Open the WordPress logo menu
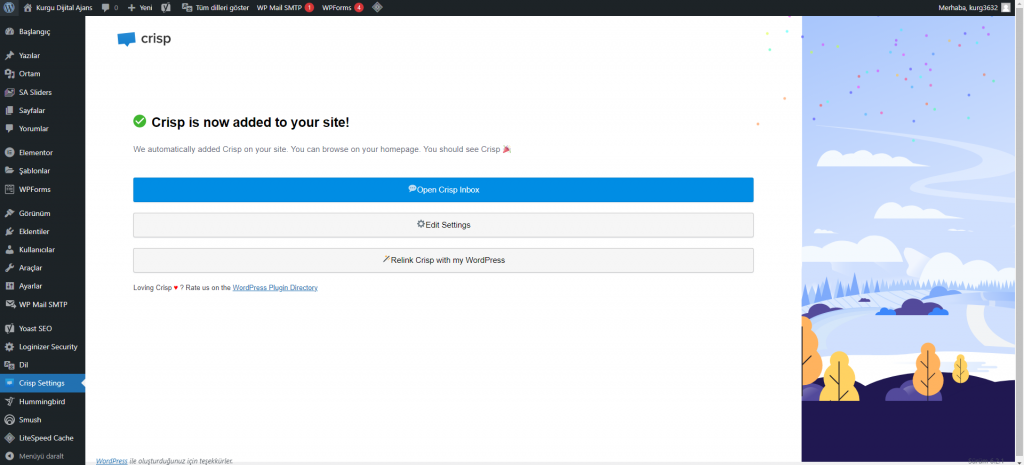The image size is (1024, 465). [9, 8]
